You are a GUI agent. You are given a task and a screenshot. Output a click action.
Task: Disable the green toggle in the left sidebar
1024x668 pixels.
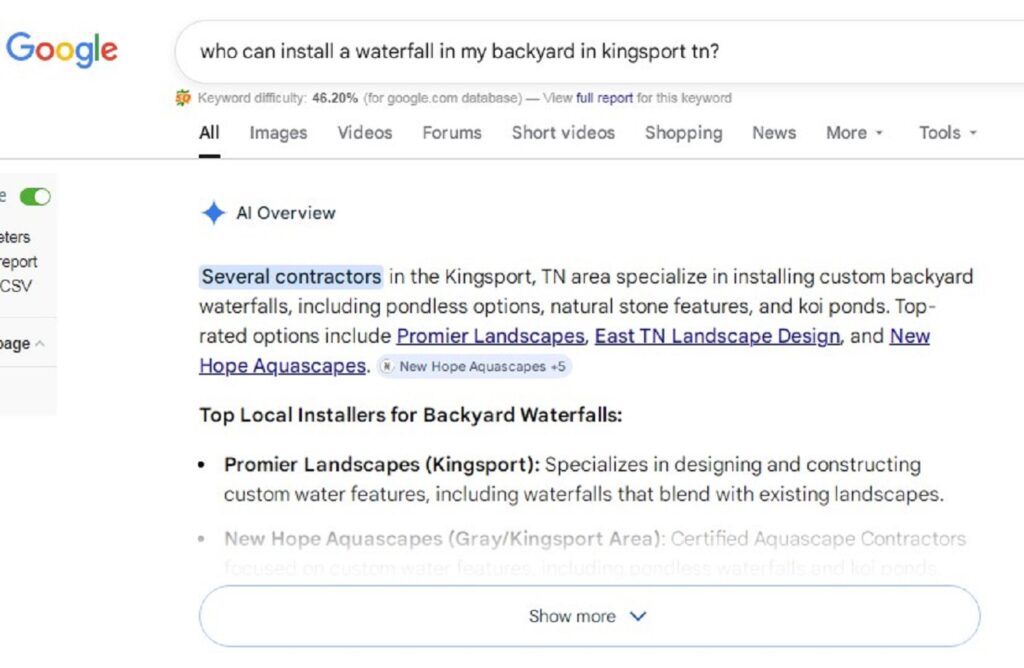click(34, 197)
